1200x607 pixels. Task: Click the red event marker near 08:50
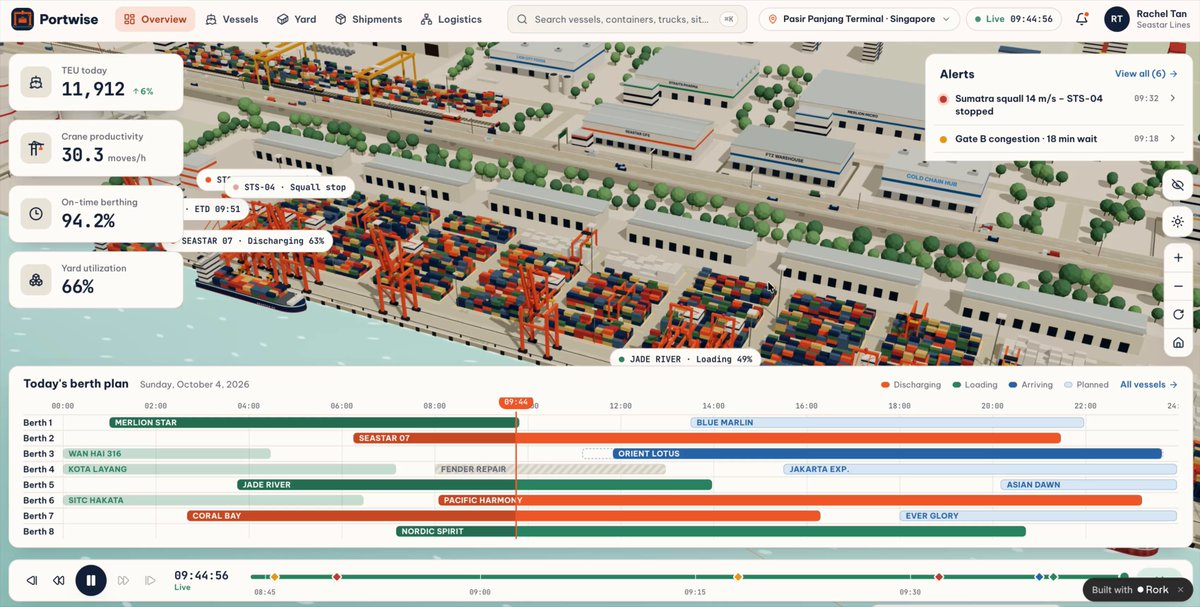coord(337,577)
